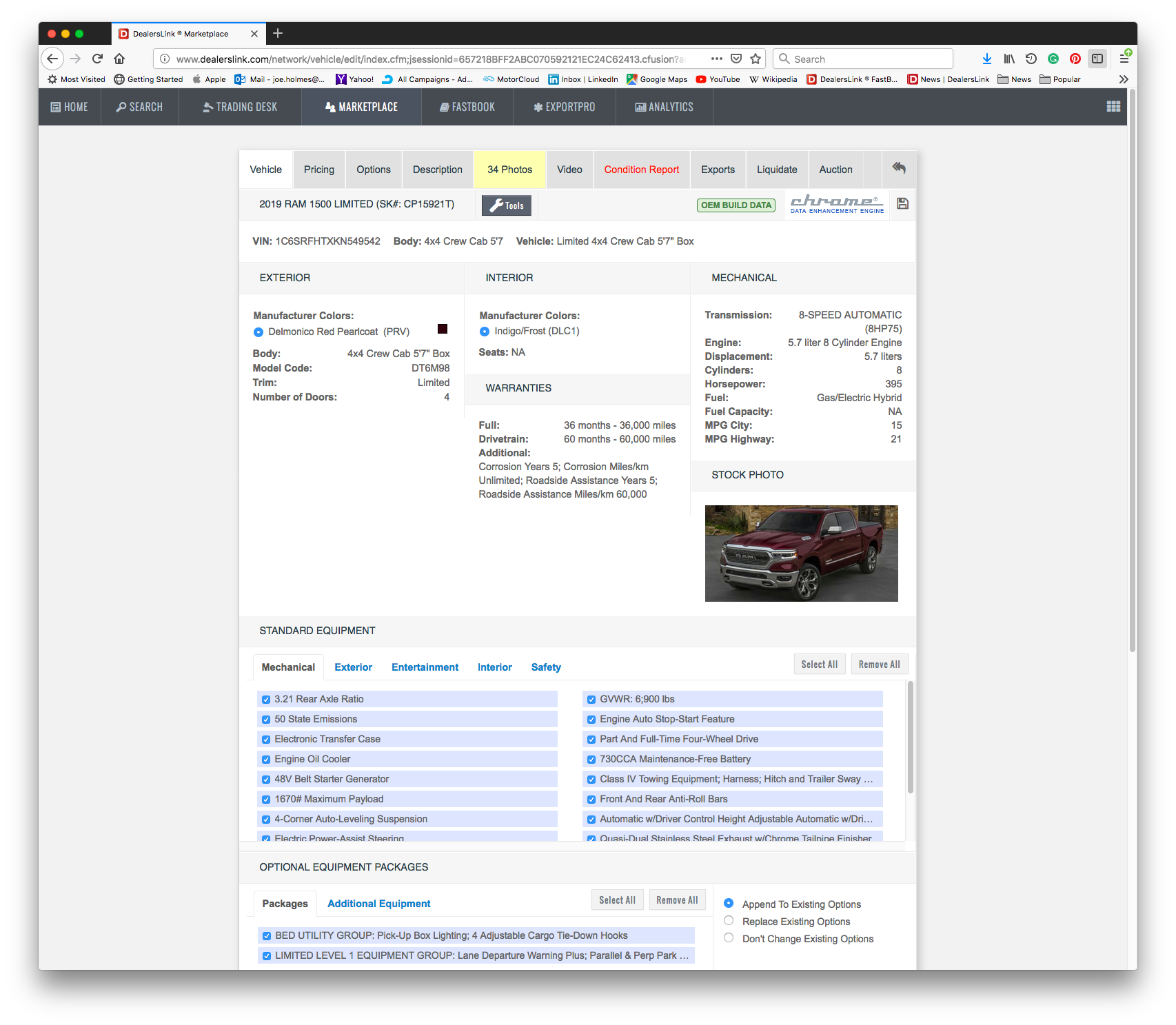Select Indigo/Frost interior color
This screenshot has width=1176, height=1025.
[485, 332]
